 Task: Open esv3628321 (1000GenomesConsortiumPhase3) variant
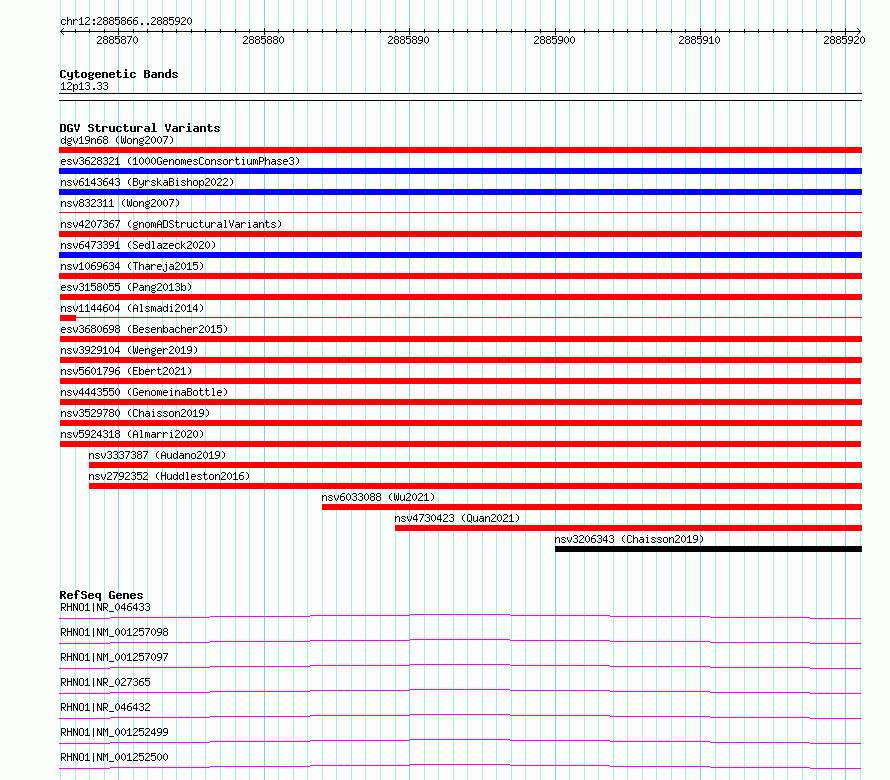point(180,161)
